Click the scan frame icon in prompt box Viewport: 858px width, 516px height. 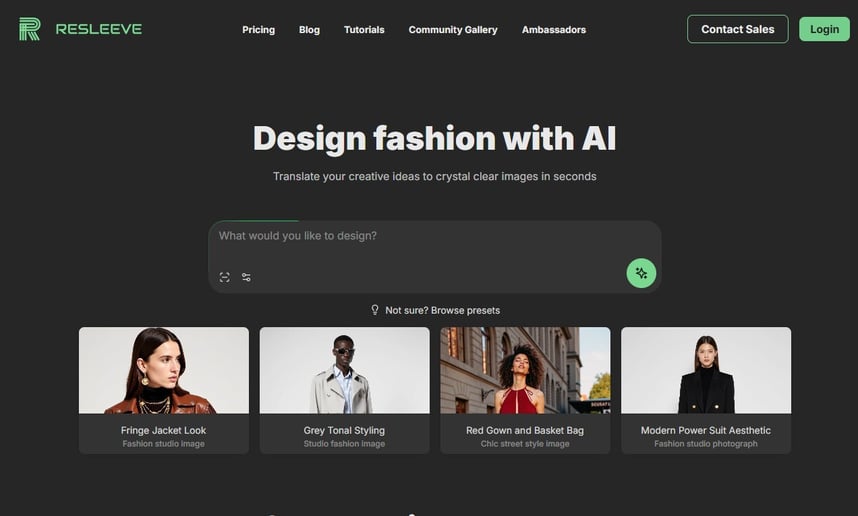(x=225, y=277)
